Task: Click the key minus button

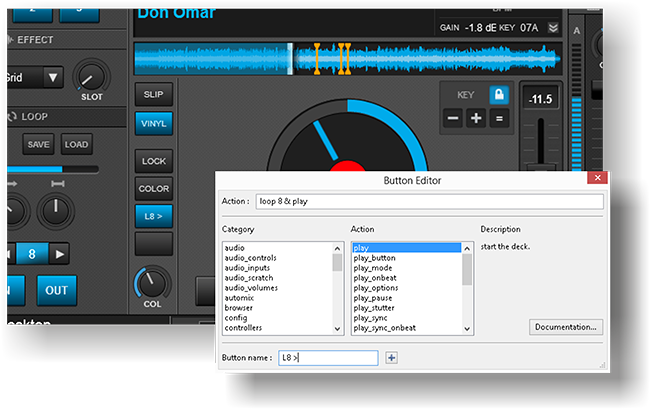Action: pos(453,118)
